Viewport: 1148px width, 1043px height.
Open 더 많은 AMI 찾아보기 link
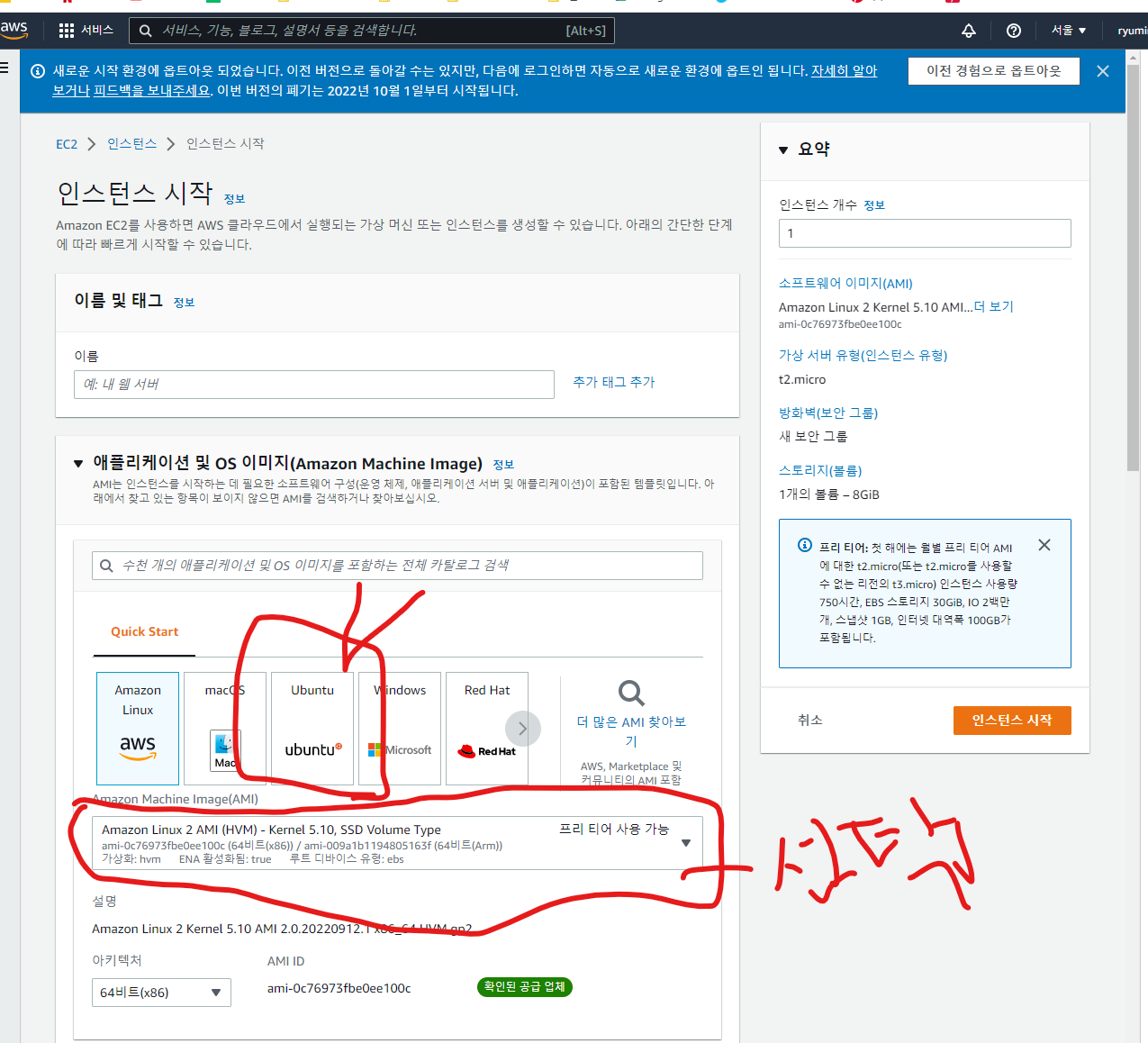click(631, 731)
